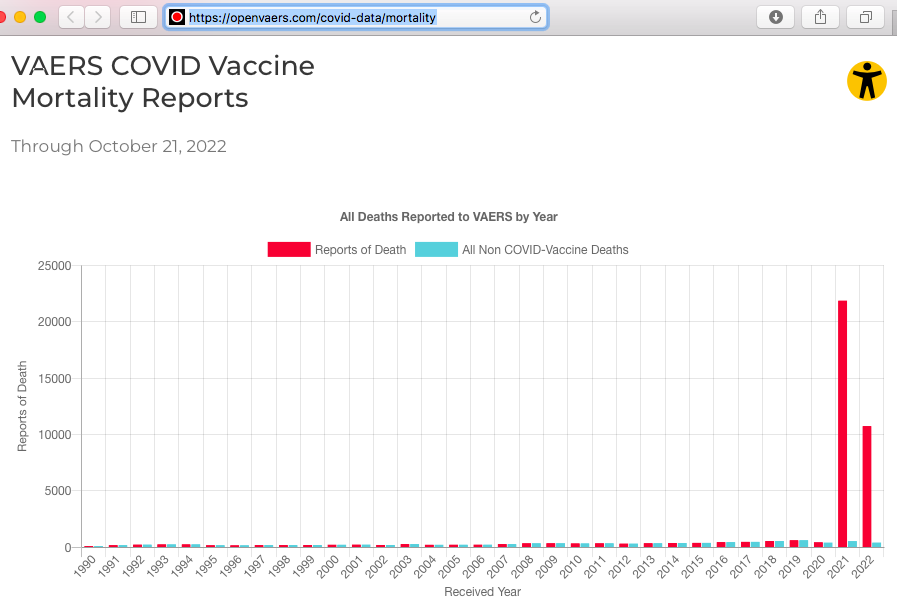Toggle the Reports of Death legend series
Viewport: 897px width, 604px height.
click(x=360, y=250)
